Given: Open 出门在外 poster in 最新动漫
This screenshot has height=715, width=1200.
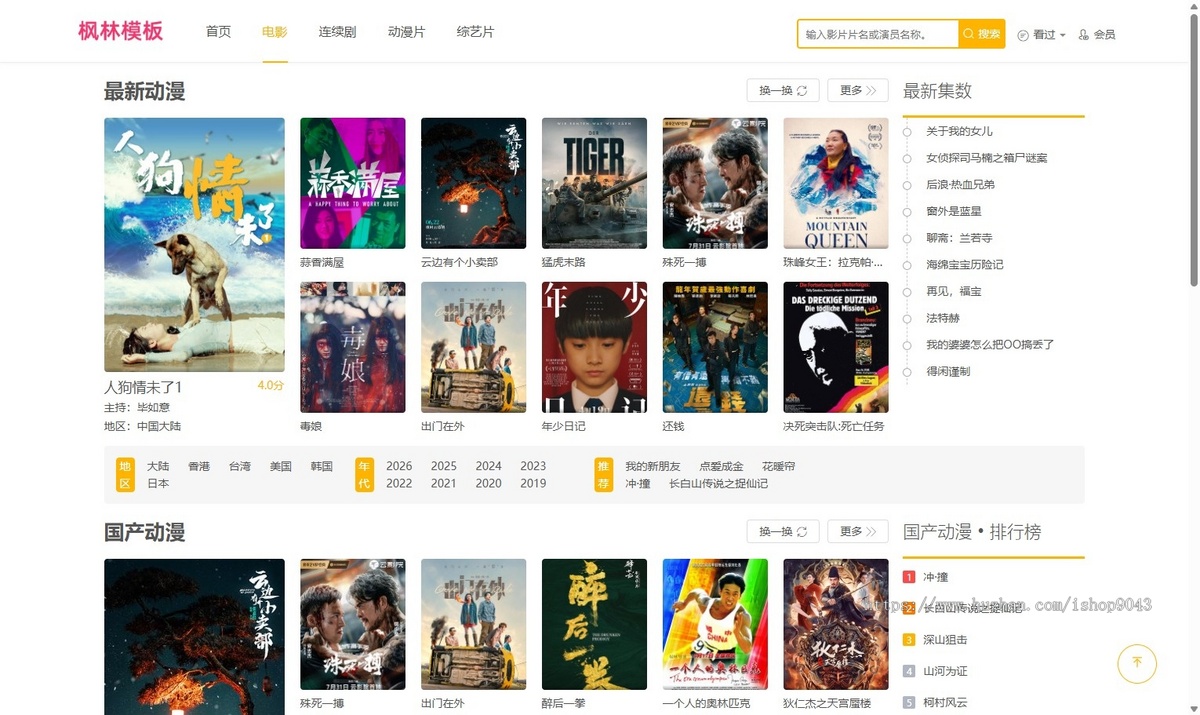Looking at the screenshot, I should 474,347.
